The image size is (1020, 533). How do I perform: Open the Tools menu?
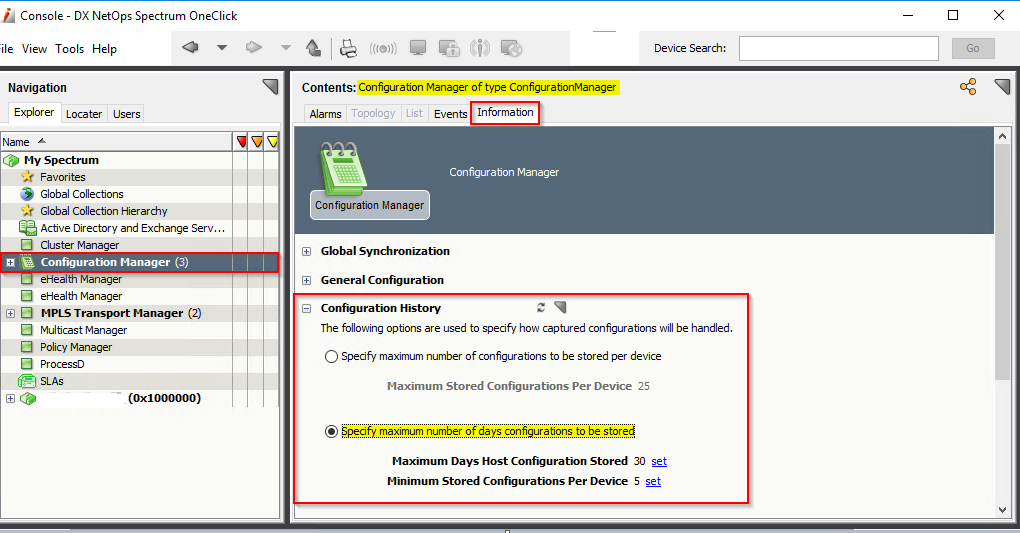pos(70,49)
